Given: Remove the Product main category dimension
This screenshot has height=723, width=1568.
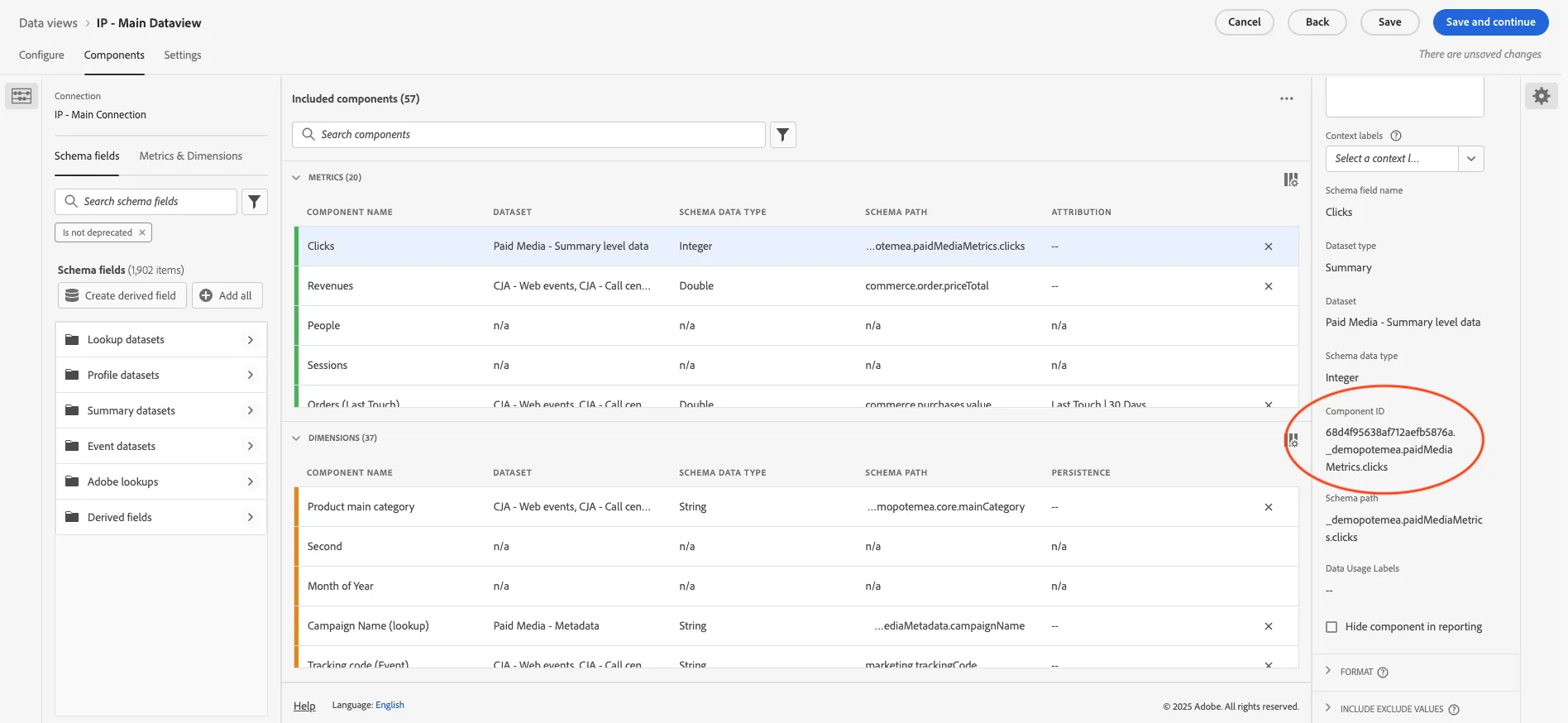Looking at the screenshot, I should coord(1269,507).
